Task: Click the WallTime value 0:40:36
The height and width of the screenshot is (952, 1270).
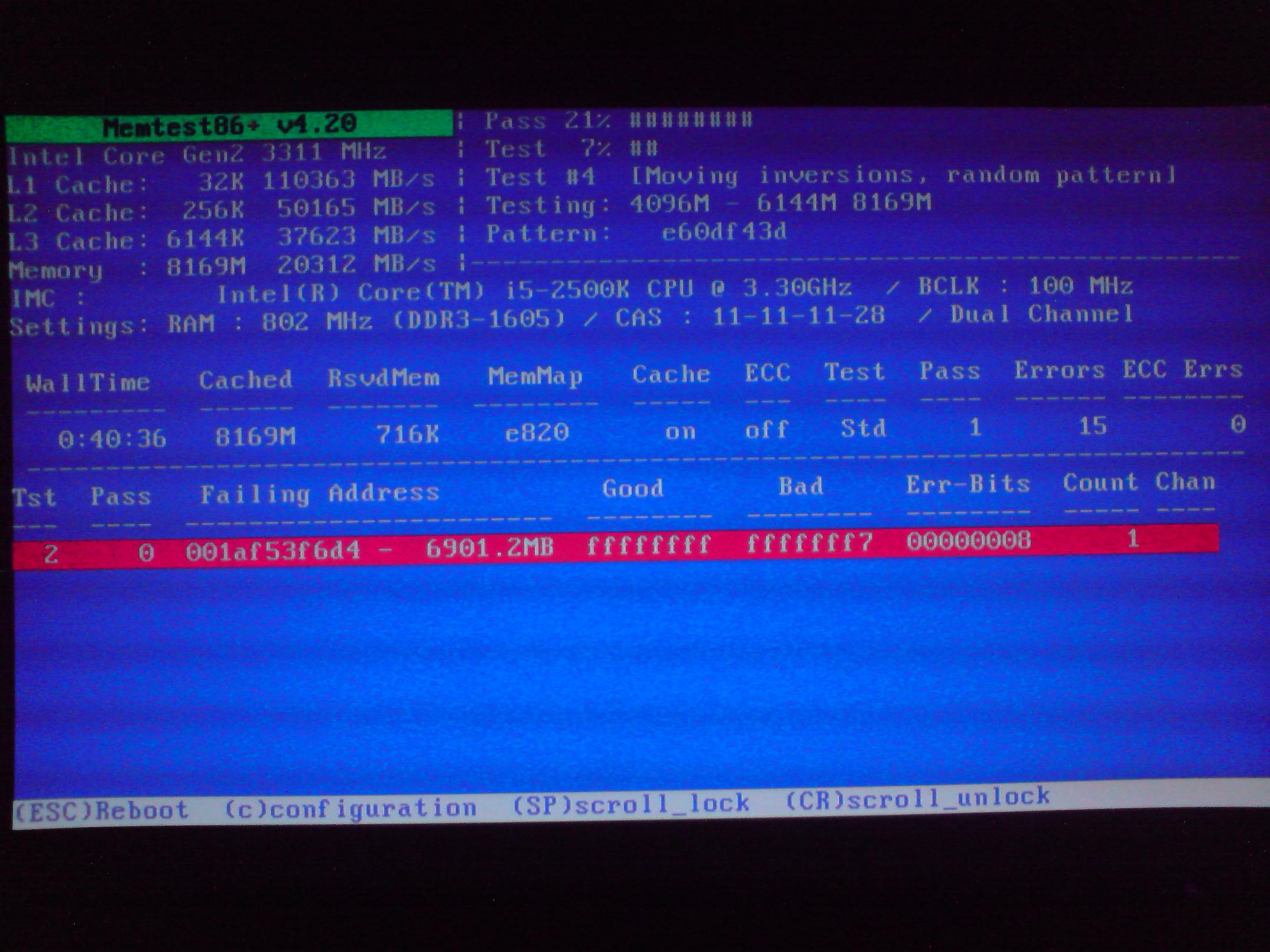Action: [x=112, y=439]
